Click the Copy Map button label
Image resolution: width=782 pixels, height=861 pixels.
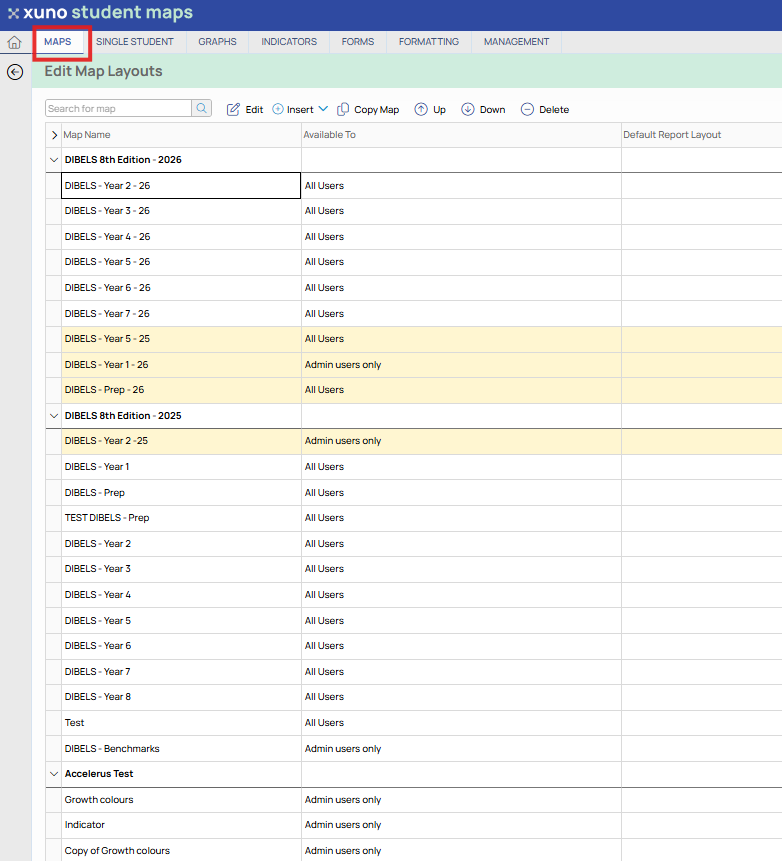click(377, 109)
